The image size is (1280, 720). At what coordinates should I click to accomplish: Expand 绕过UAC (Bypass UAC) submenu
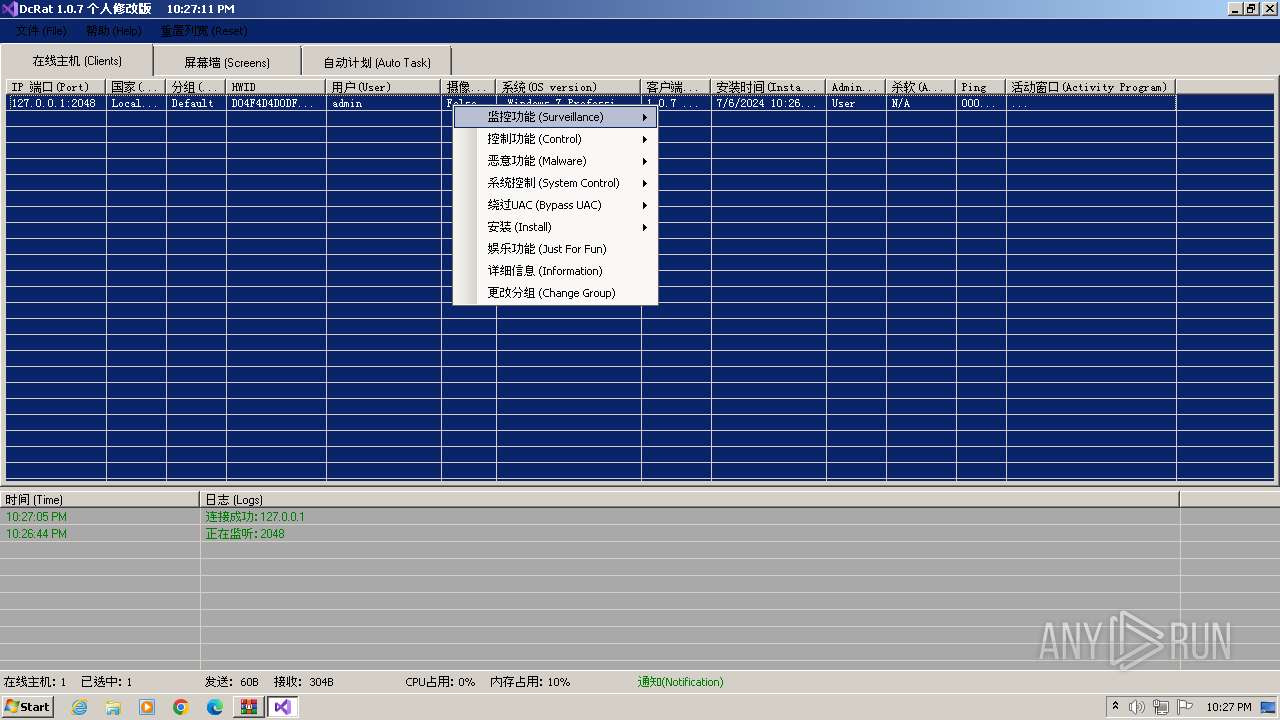pyautogui.click(x=555, y=205)
